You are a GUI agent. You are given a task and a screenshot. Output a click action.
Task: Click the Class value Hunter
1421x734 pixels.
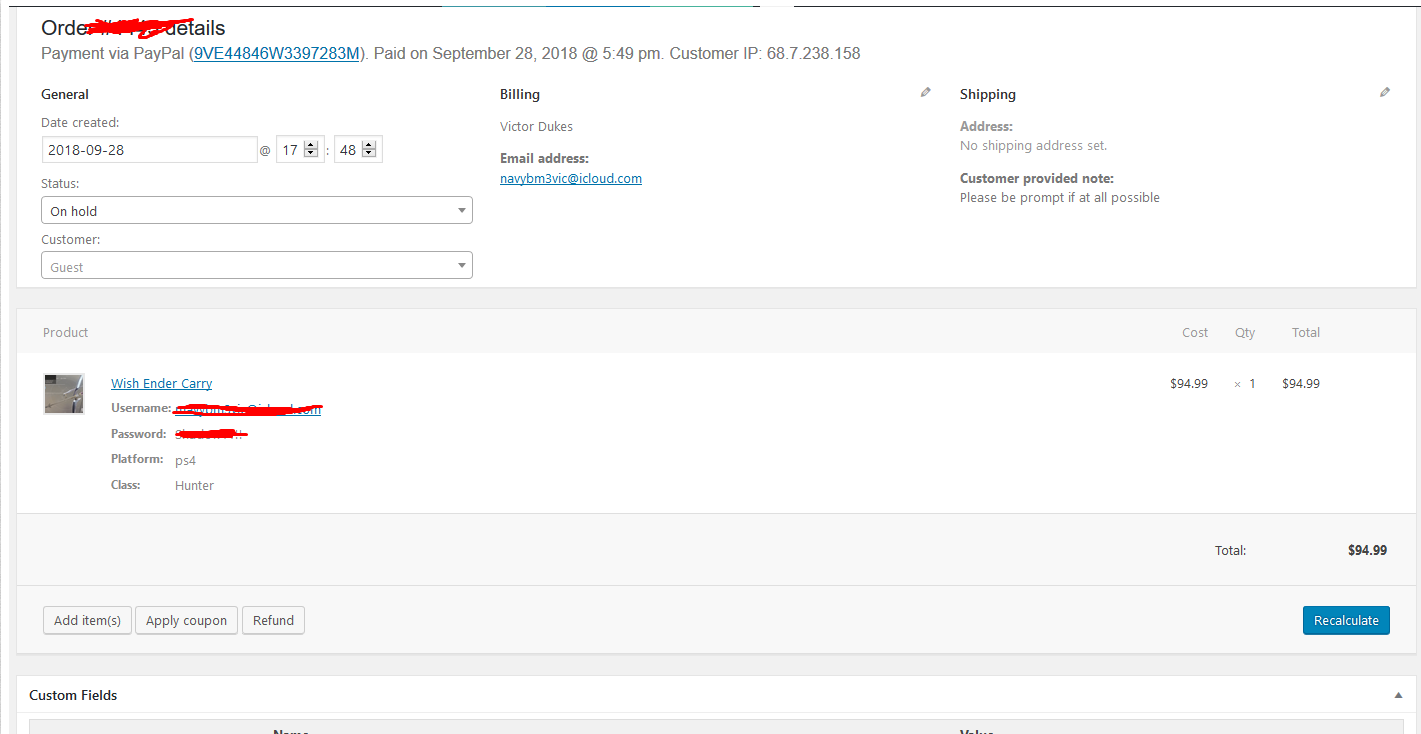194,485
